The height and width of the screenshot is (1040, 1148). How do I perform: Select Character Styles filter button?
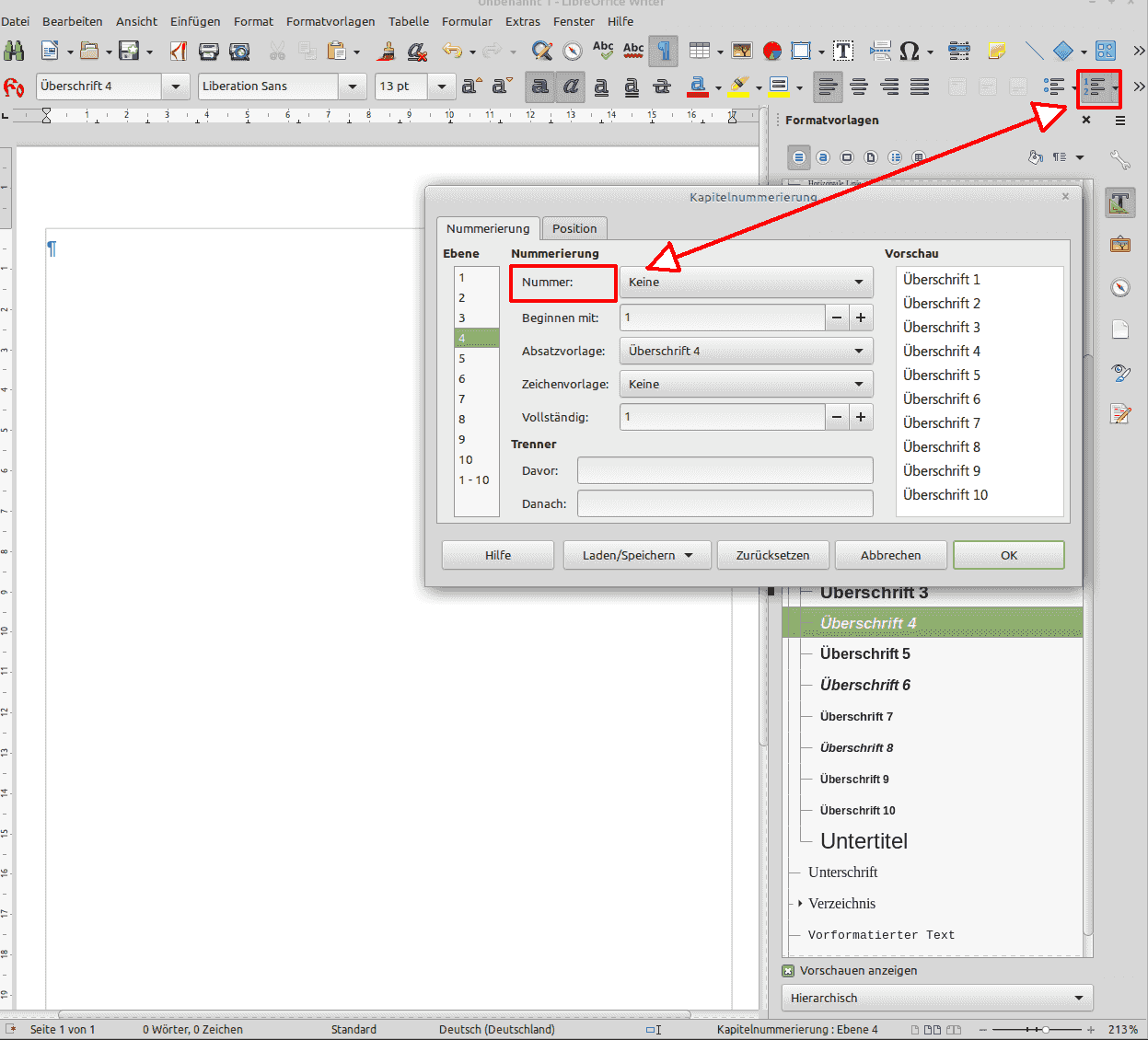tap(823, 157)
